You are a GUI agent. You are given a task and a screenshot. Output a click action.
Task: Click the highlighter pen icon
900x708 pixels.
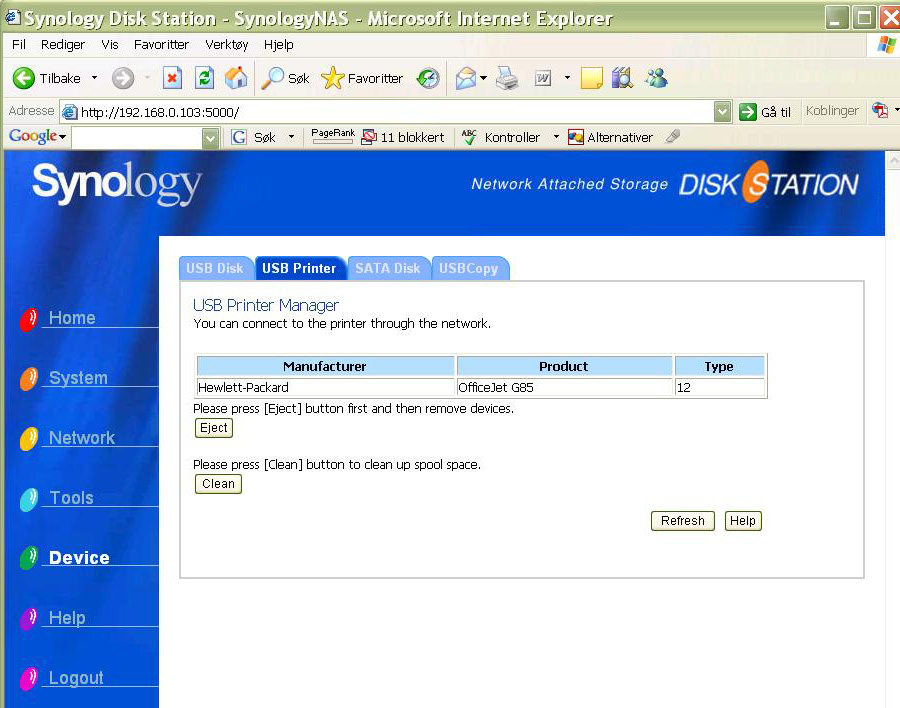pos(673,137)
